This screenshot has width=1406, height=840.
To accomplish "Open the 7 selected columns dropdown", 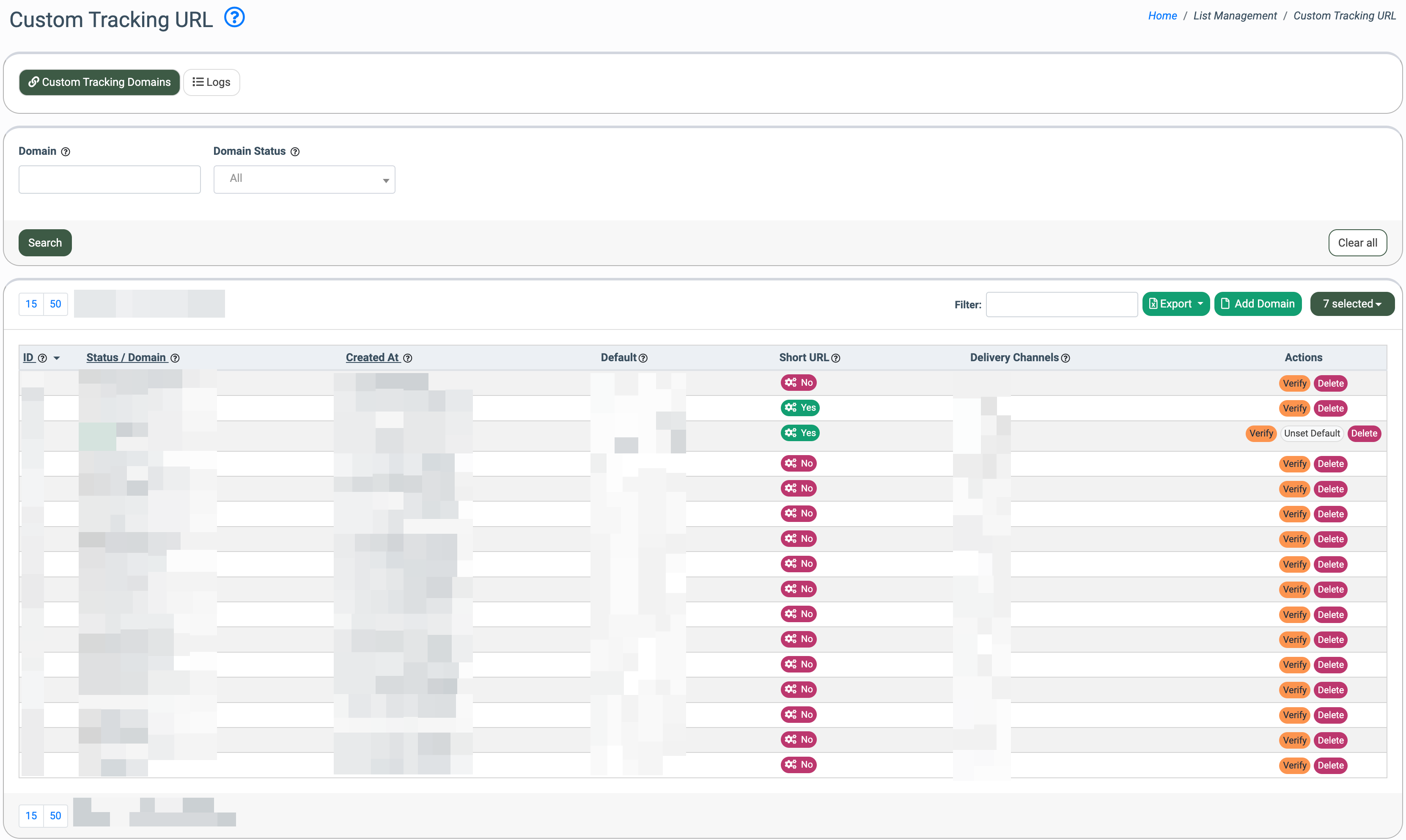I will (1352, 304).
